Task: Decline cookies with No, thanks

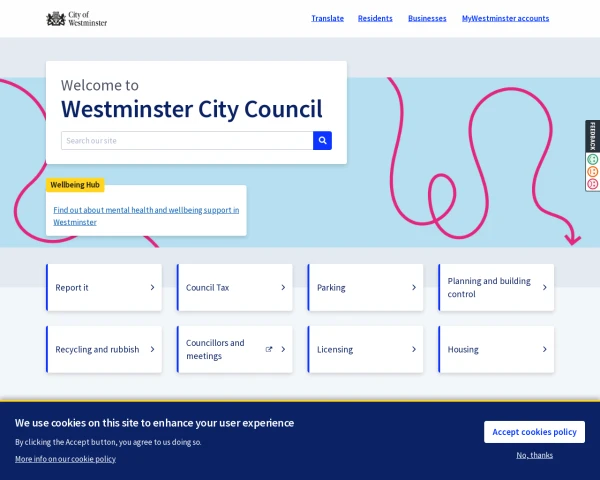Action: [535, 455]
